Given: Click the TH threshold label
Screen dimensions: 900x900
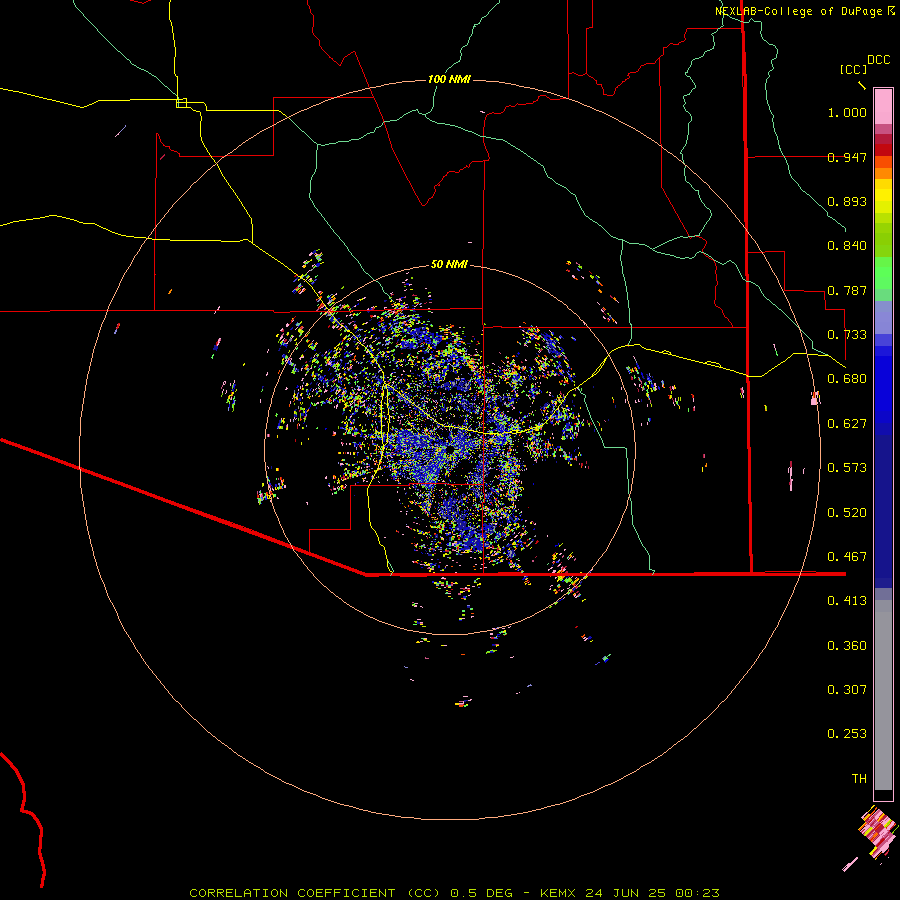Looking at the screenshot, I should tap(859, 779).
